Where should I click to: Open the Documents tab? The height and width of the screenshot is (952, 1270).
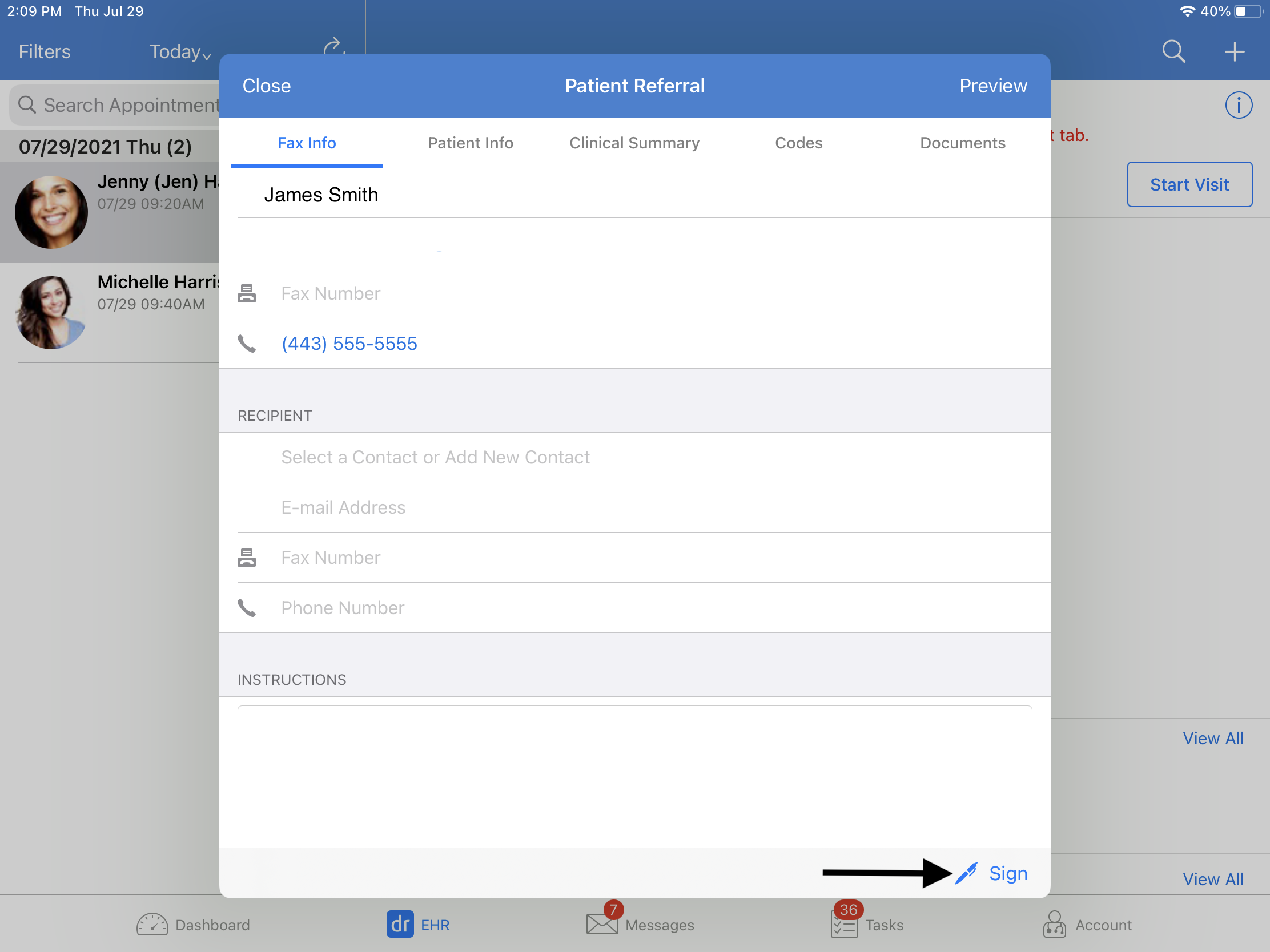pyautogui.click(x=963, y=143)
